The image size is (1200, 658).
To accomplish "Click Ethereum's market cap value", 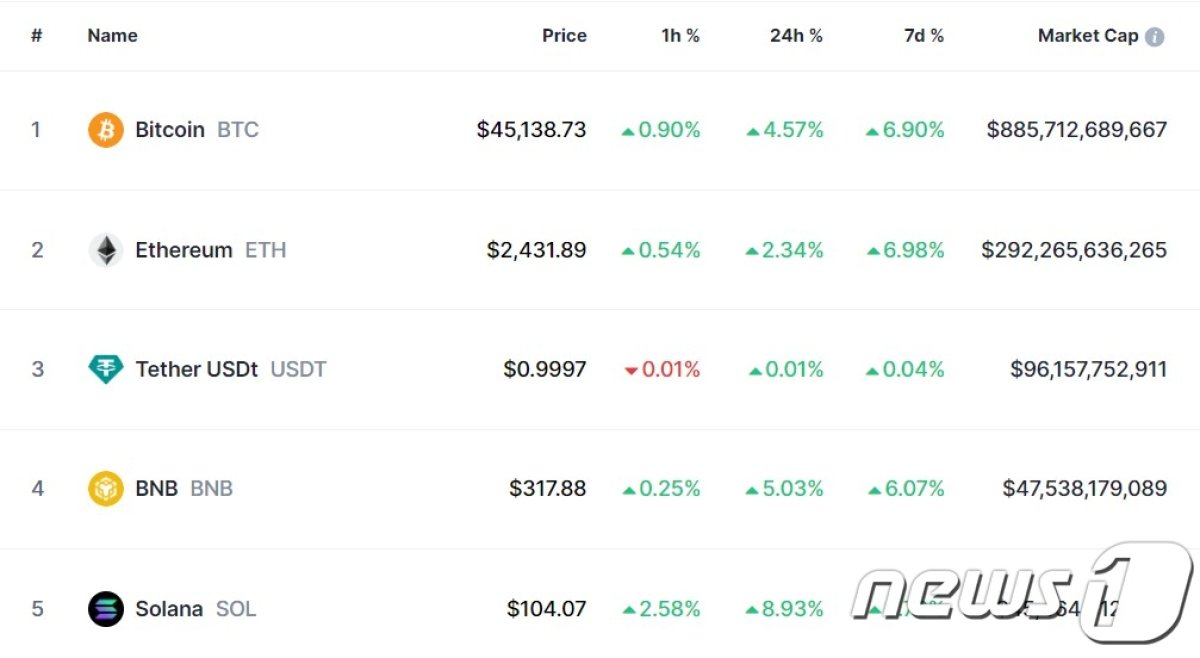I will pos(1074,250).
